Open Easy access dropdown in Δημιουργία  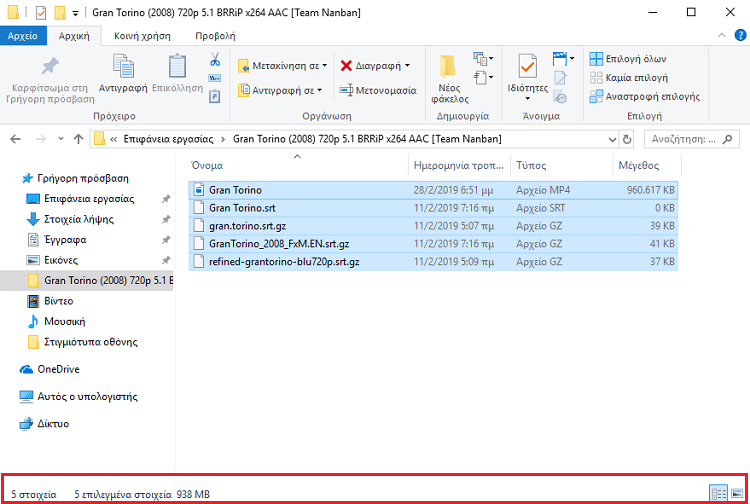click(x=483, y=77)
